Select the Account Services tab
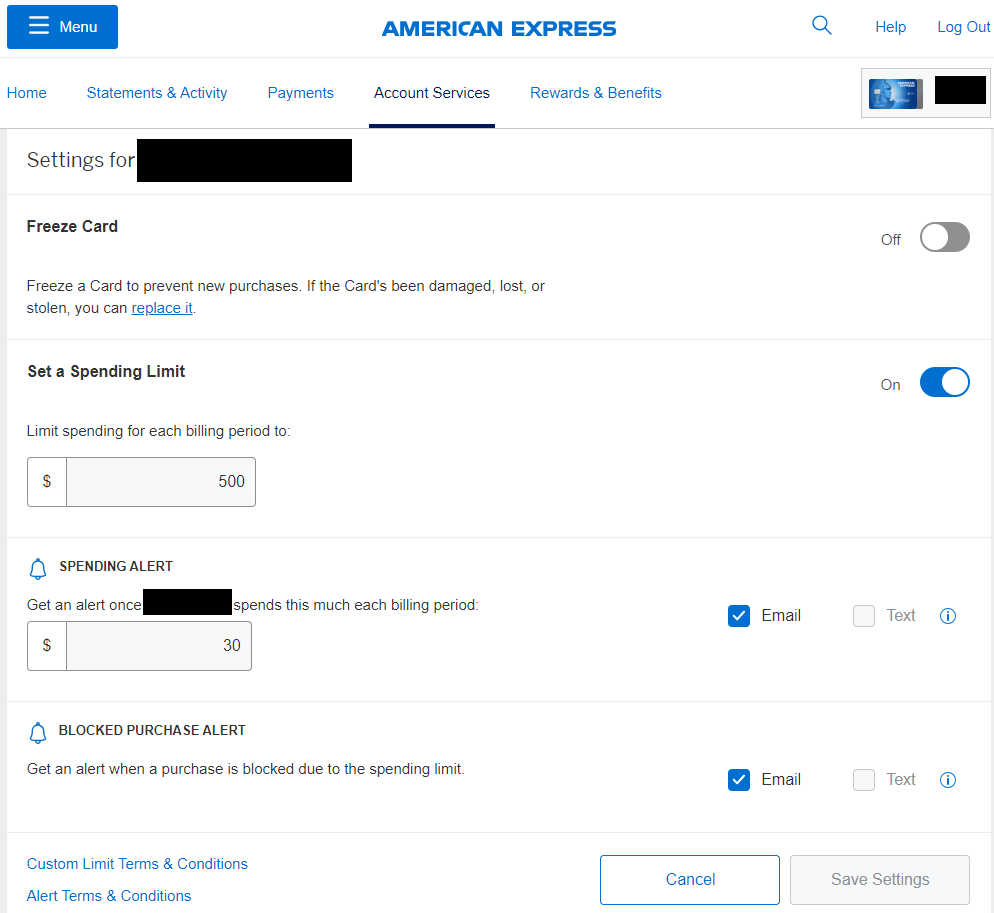994x913 pixels. (432, 93)
